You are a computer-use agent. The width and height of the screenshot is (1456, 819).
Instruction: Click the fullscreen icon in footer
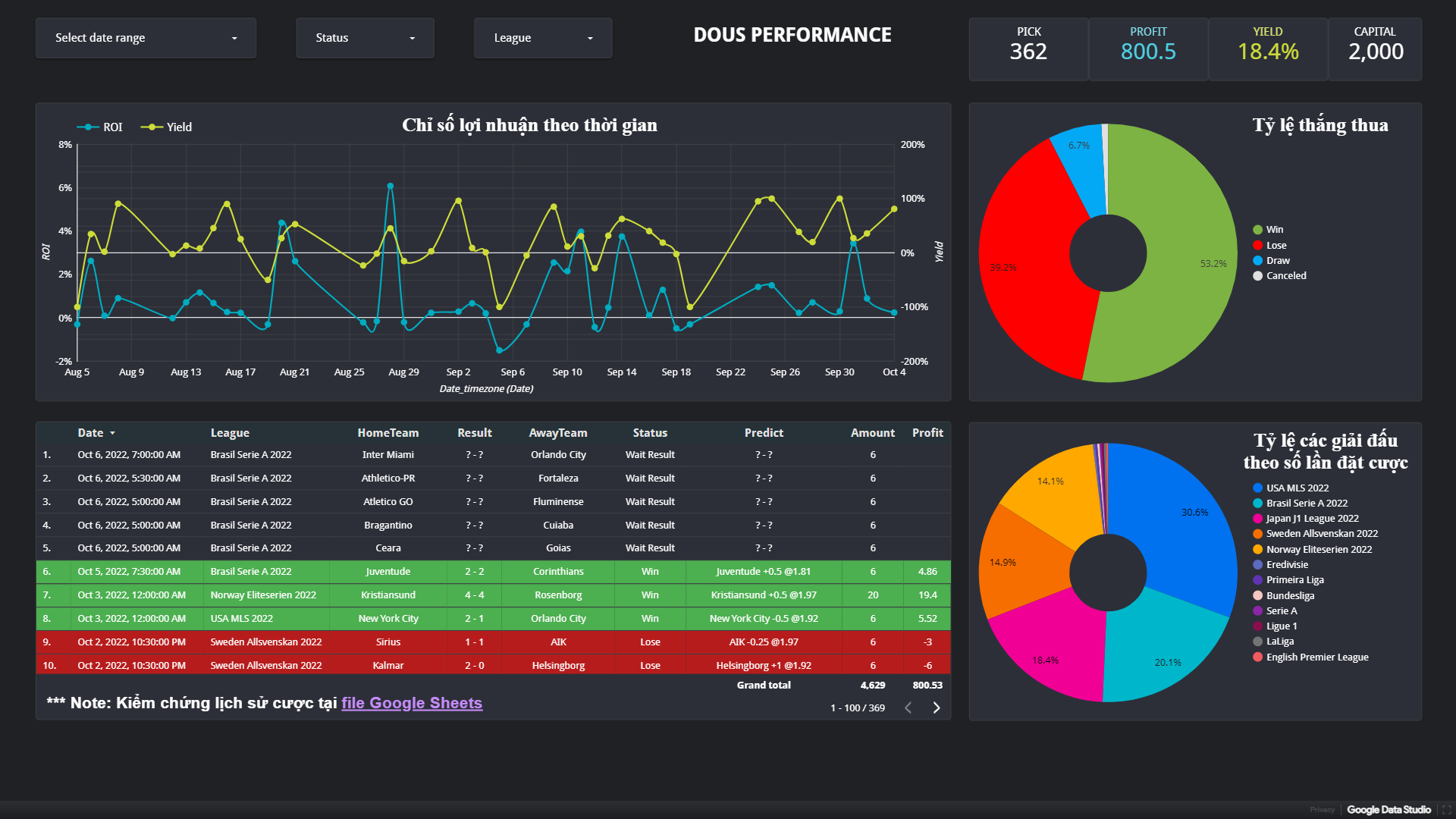coord(1446,810)
